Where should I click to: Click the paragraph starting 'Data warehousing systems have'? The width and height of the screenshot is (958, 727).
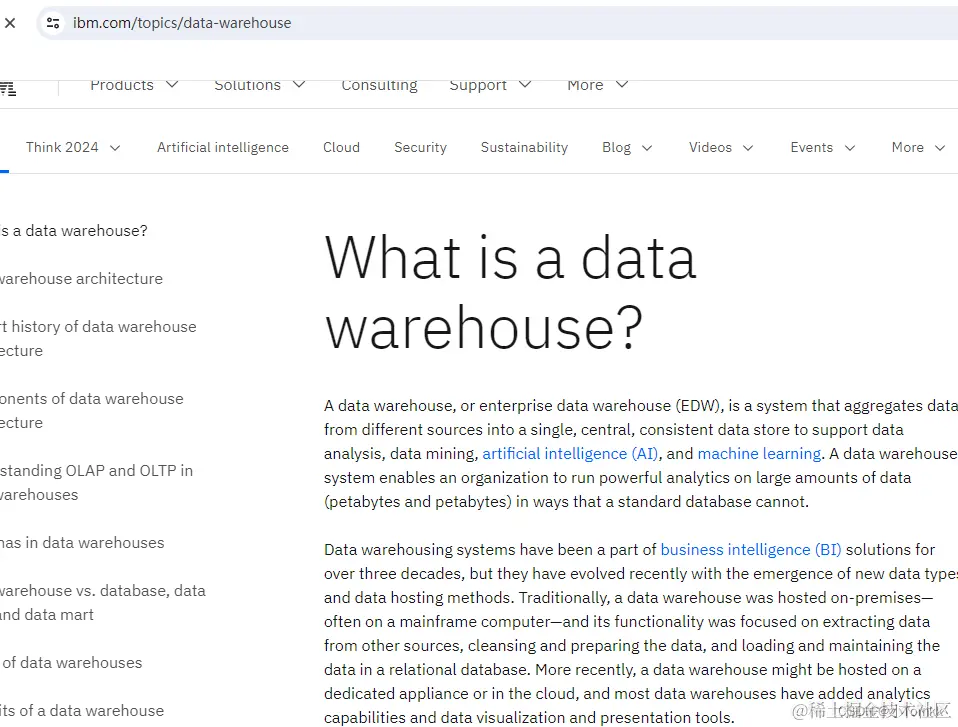(640, 634)
